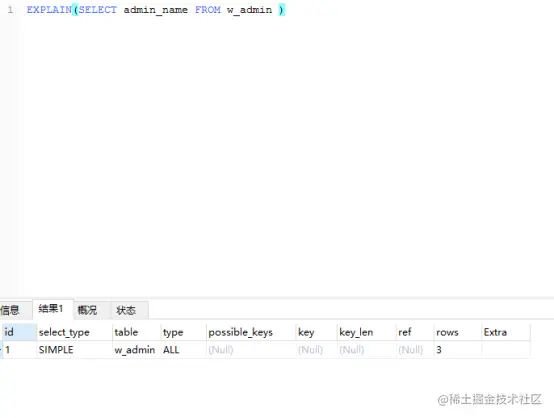
Task: Click the rows column header
Action: (x=458, y=332)
